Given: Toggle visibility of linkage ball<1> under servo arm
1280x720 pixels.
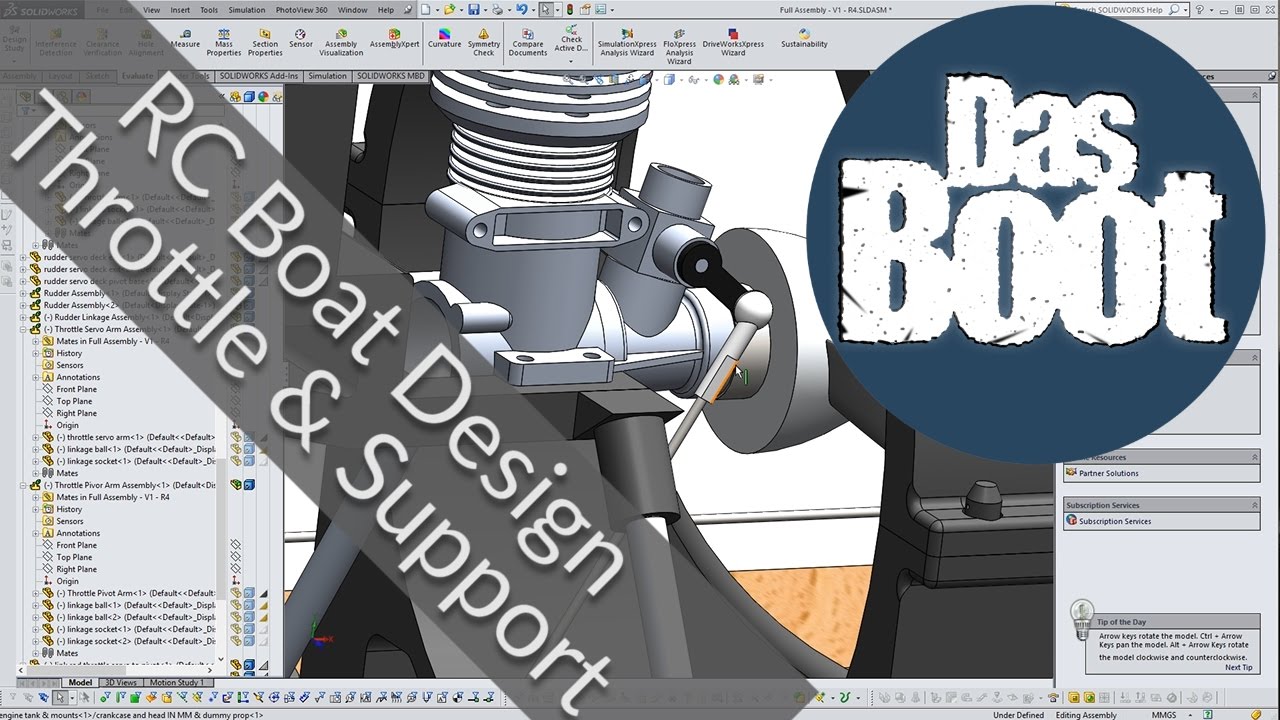Looking at the screenshot, I should (x=236, y=449).
